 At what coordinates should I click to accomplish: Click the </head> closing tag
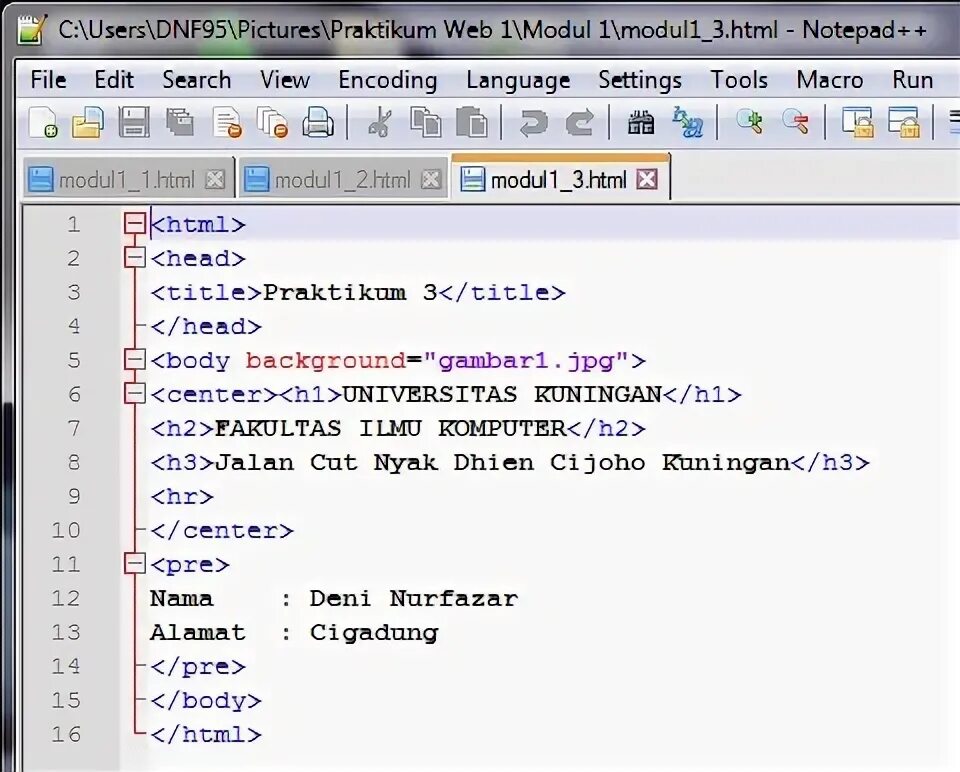tap(206, 326)
